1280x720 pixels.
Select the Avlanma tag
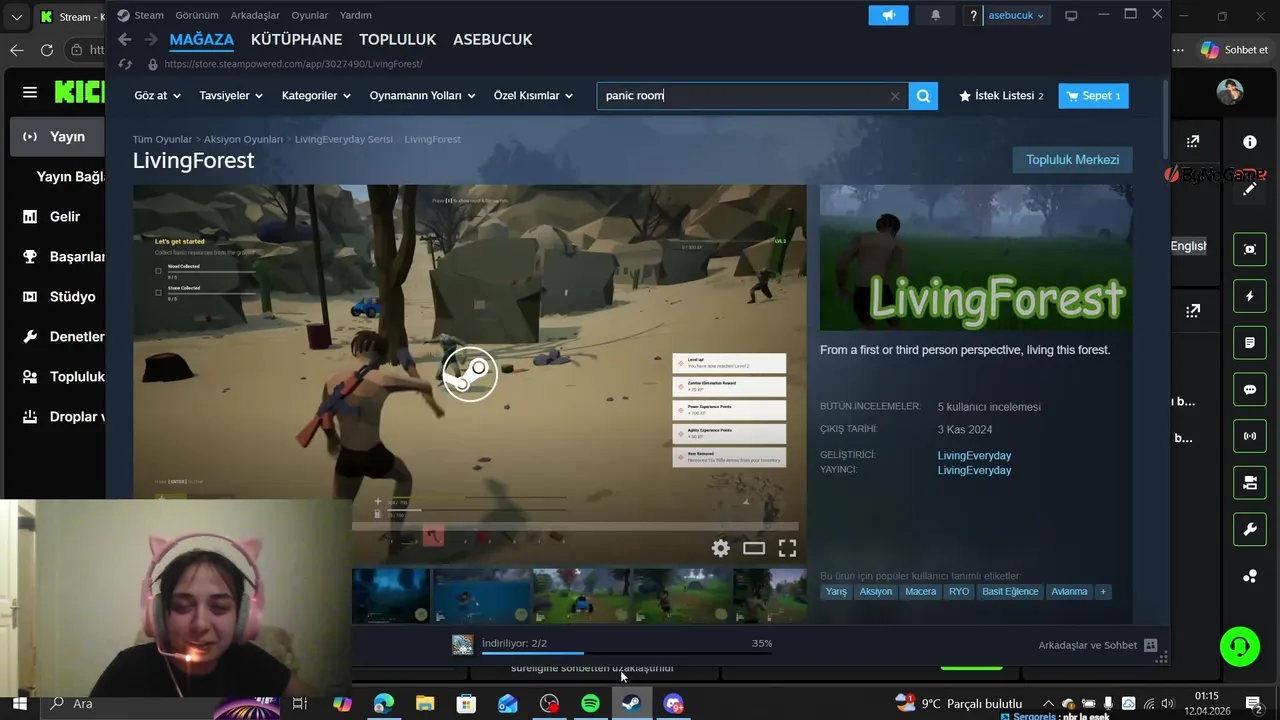click(1069, 592)
